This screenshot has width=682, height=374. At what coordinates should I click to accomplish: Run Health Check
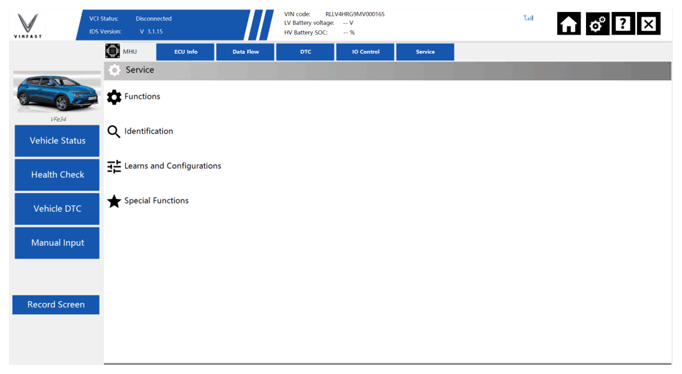[57, 175]
